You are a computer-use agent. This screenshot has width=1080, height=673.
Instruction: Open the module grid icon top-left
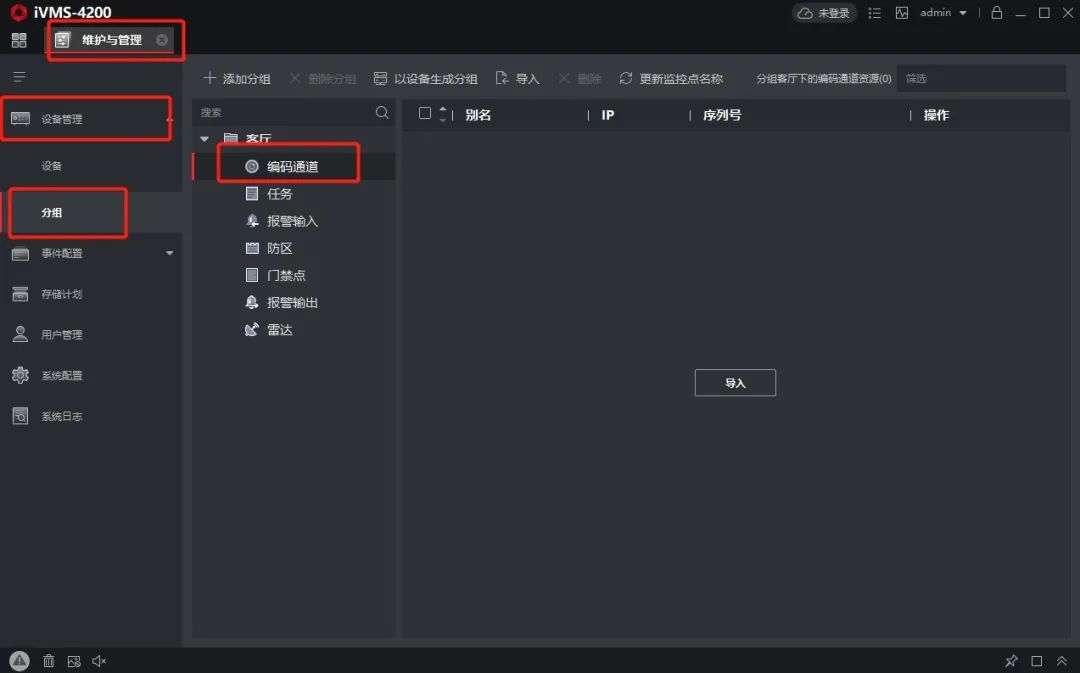coord(19,40)
